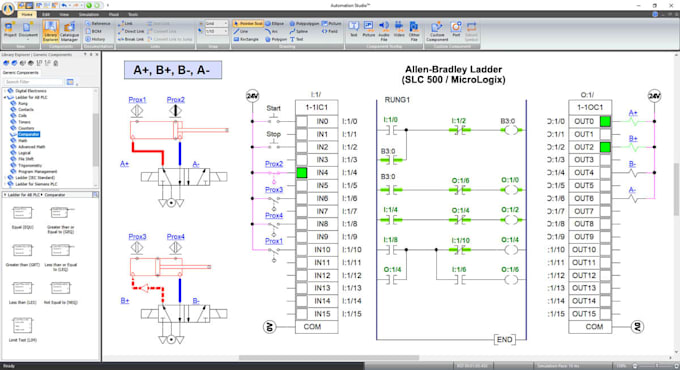Click the Custom Component icon
680x370 pixels.
[437, 31]
